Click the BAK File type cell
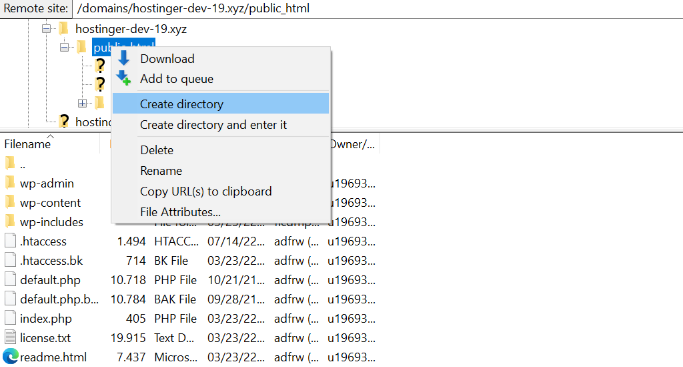The height and width of the screenshot is (367, 683). click(x=175, y=299)
